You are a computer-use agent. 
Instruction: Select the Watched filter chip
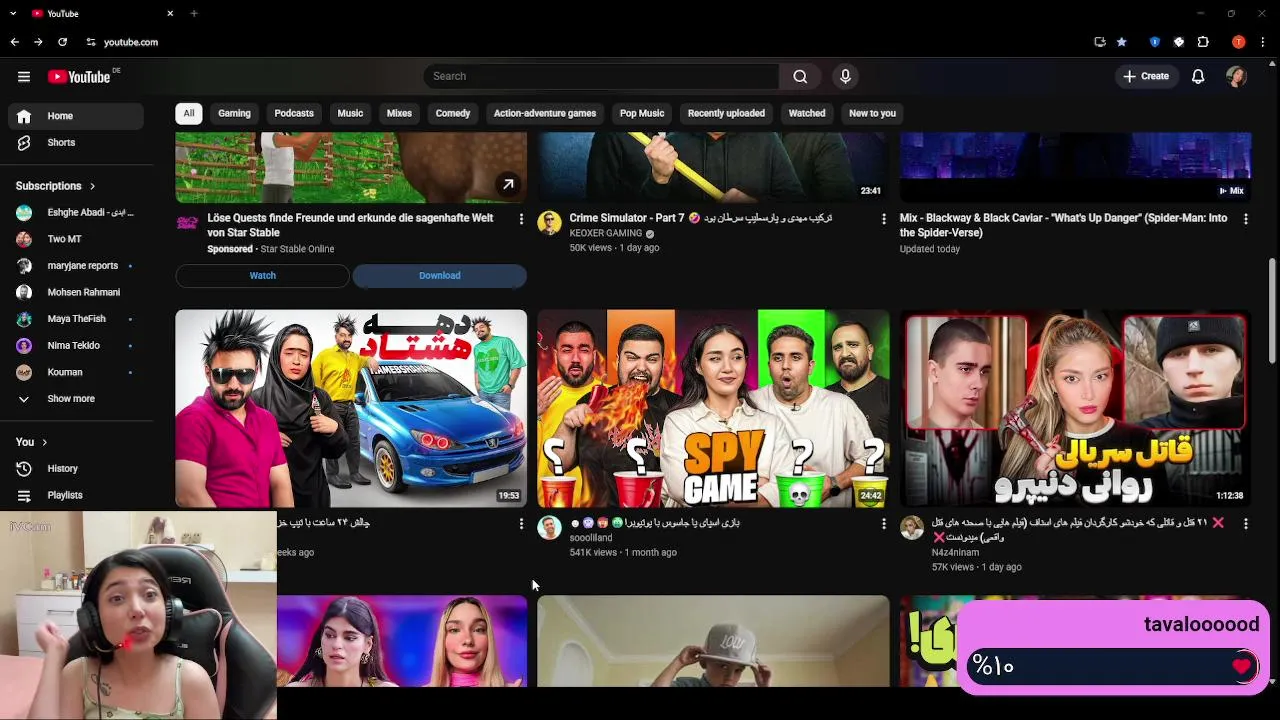(807, 113)
